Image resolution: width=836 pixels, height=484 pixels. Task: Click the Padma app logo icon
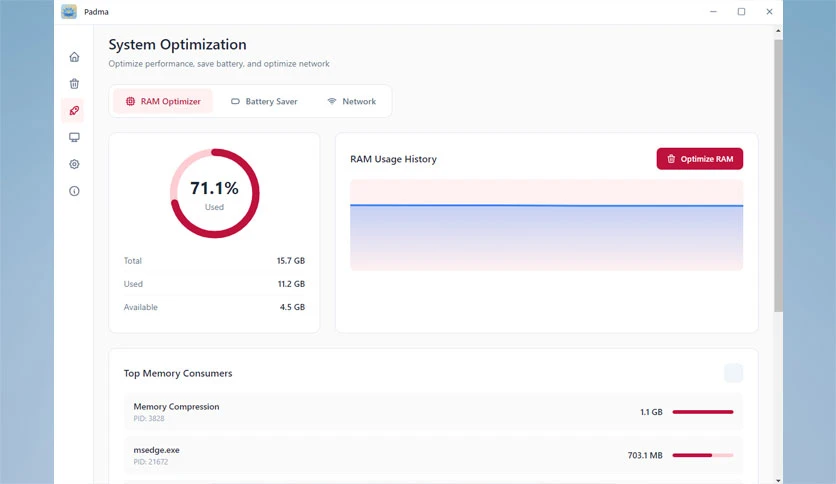click(69, 11)
